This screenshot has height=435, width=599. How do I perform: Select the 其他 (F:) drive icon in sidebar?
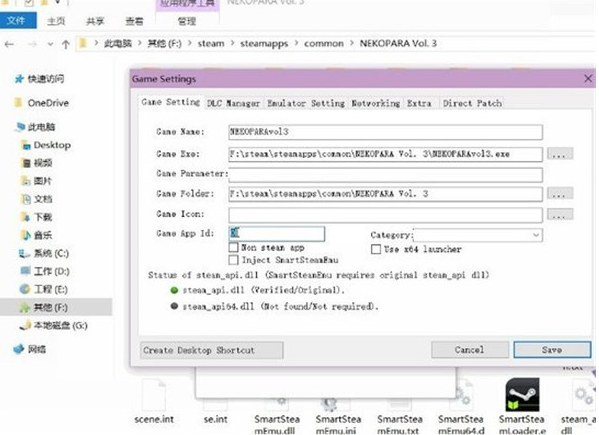coord(25,307)
